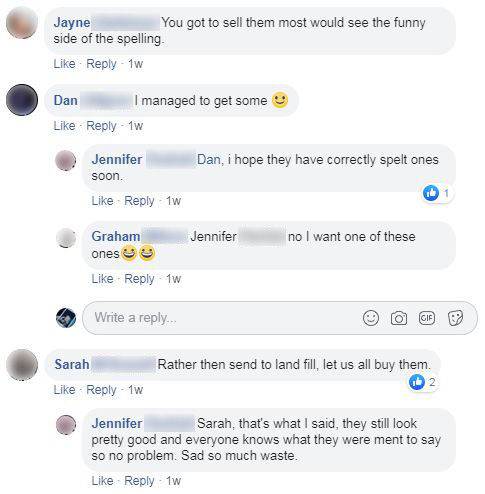Reply to Sarah's land fill comment
This screenshot has height=494, width=485.
101,390
